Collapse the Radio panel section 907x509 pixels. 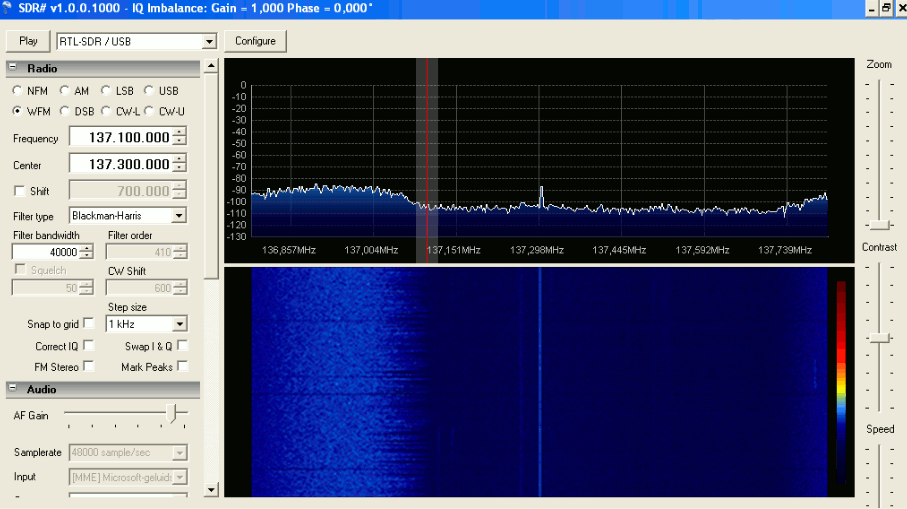14,68
